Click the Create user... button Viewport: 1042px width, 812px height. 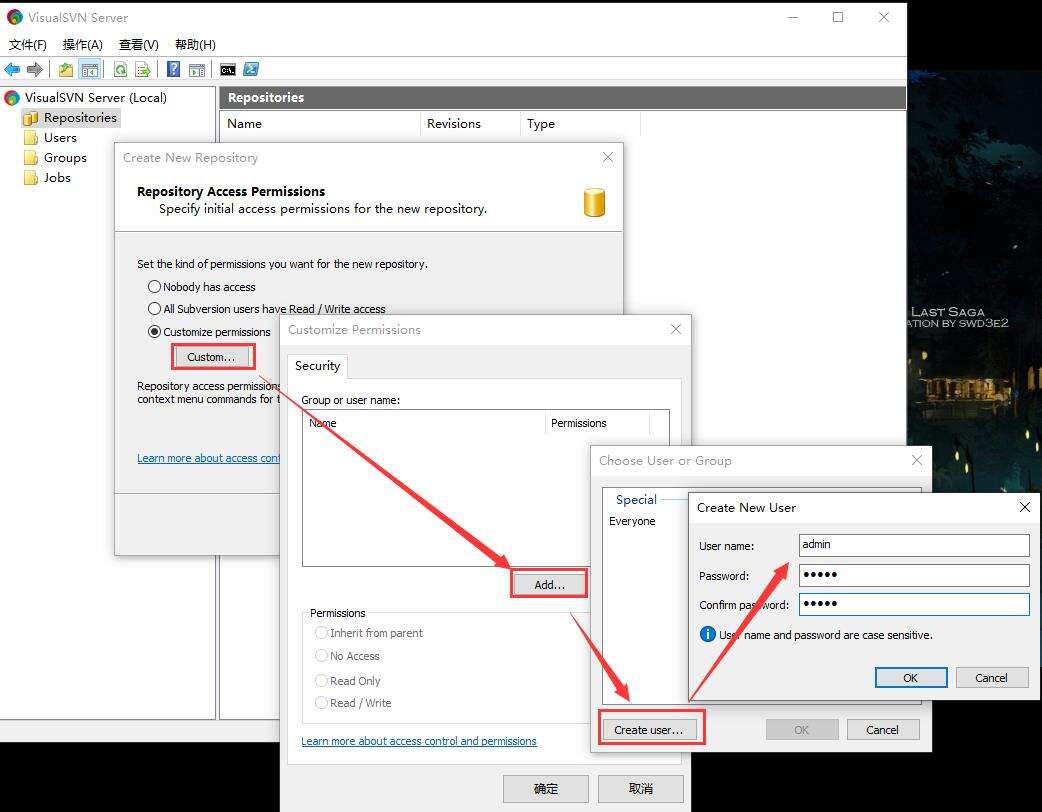point(649,730)
